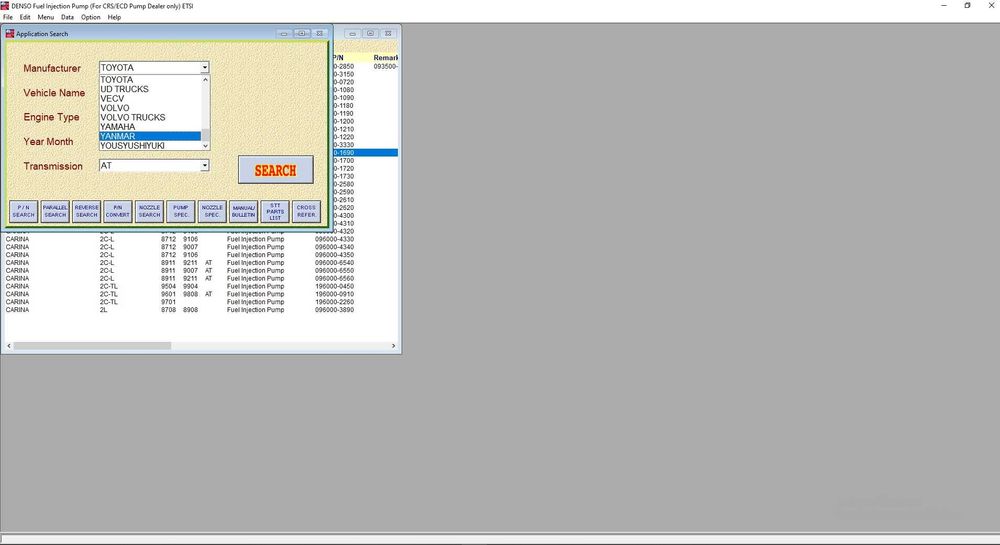Minimize the Application Search window
This screenshot has height=545, width=1000.
click(284, 33)
